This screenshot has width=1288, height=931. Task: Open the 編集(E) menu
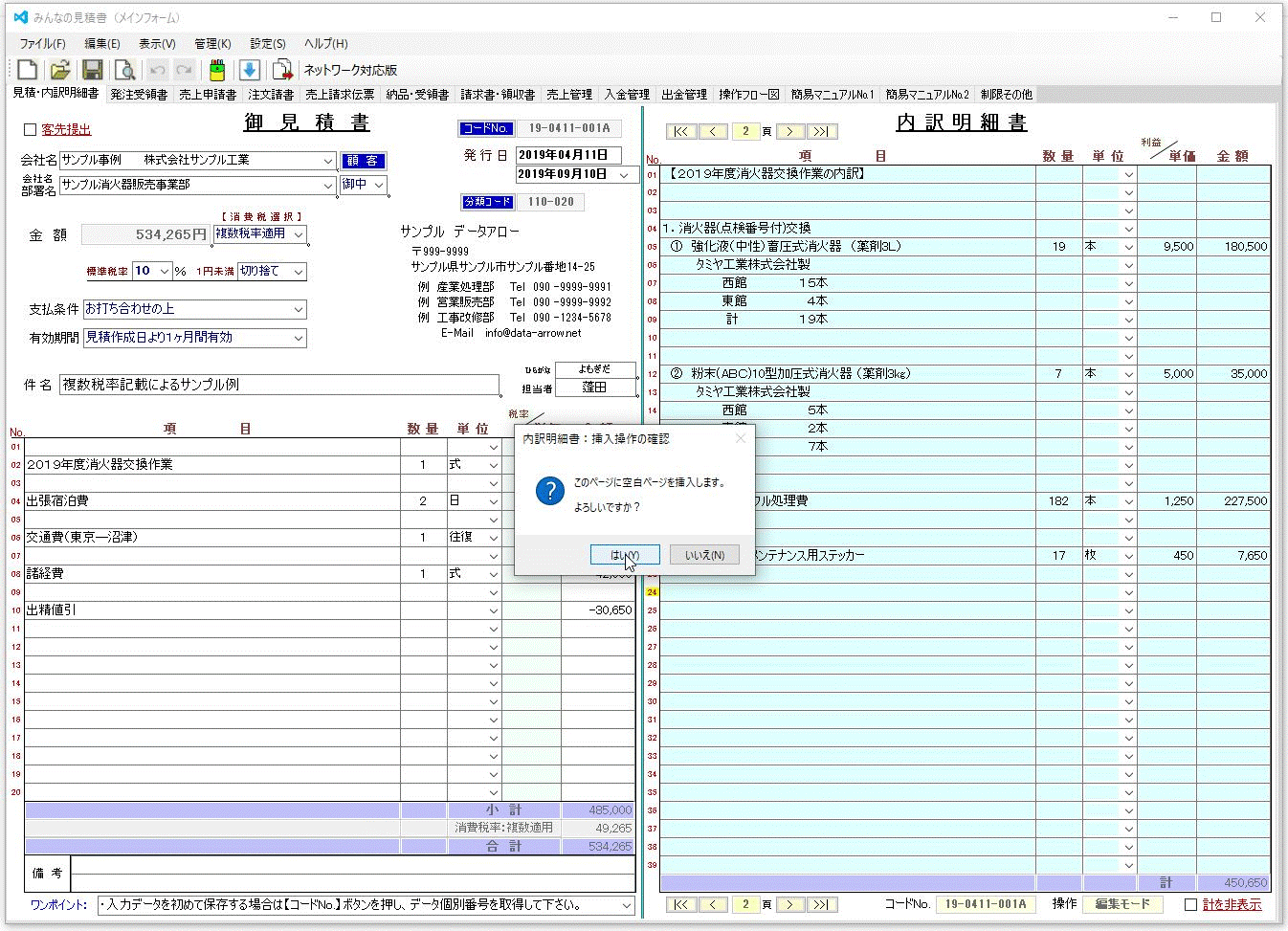(x=102, y=44)
